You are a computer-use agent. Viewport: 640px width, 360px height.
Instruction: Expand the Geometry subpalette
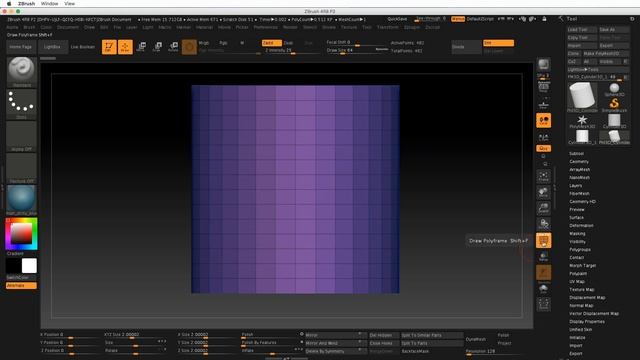pos(579,162)
